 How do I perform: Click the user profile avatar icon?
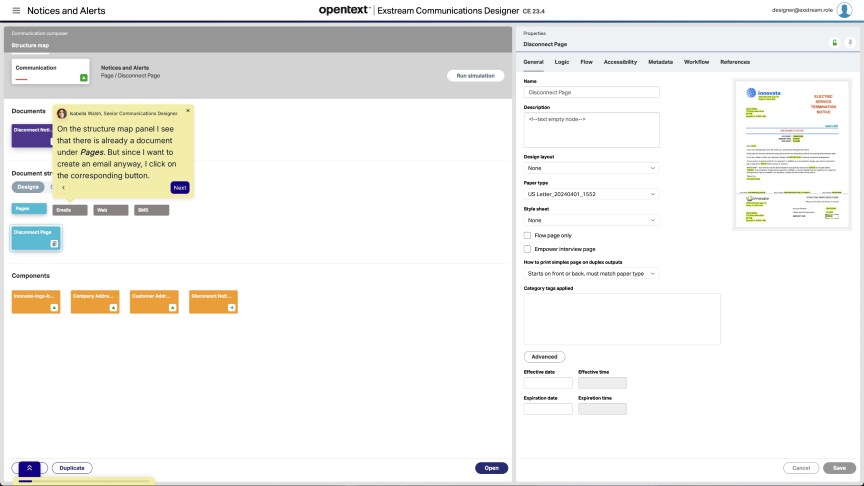point(844,10)
